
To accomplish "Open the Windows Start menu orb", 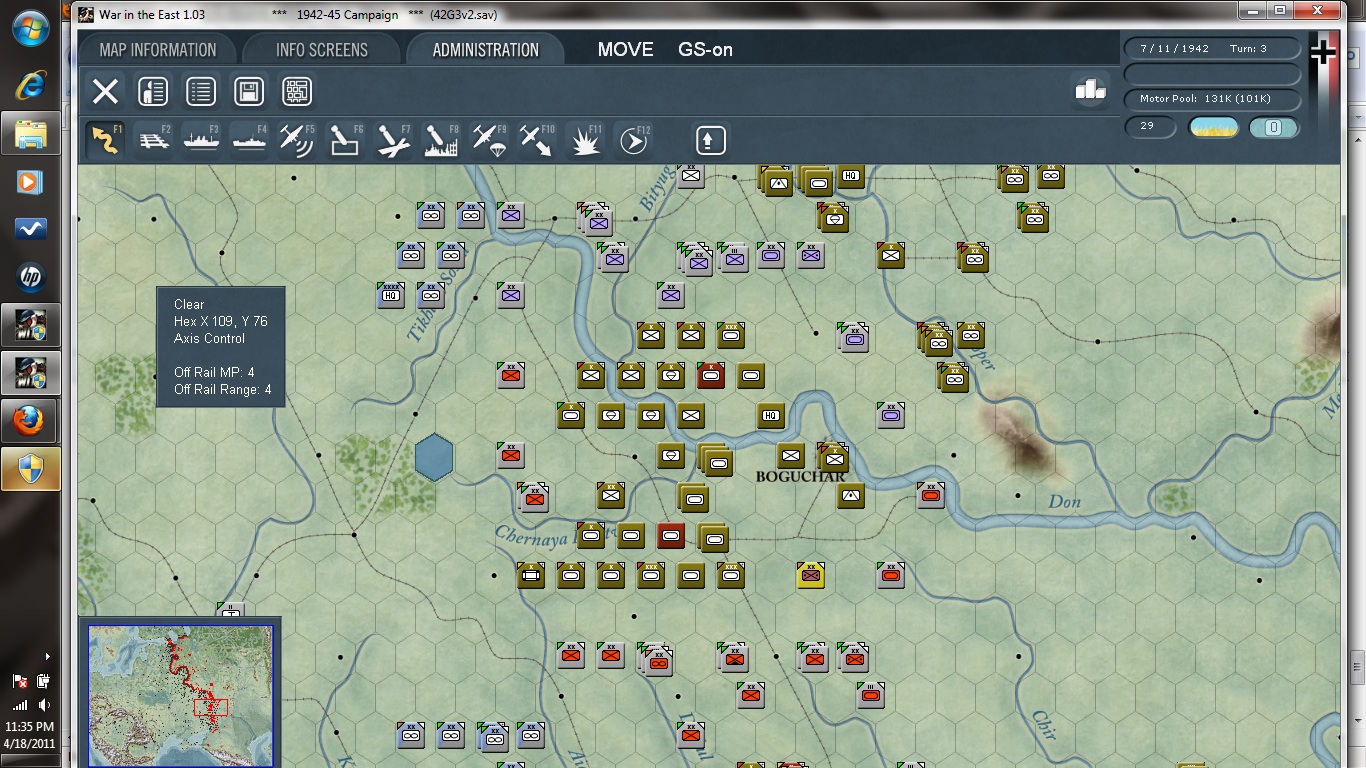I will coord(31,29).
